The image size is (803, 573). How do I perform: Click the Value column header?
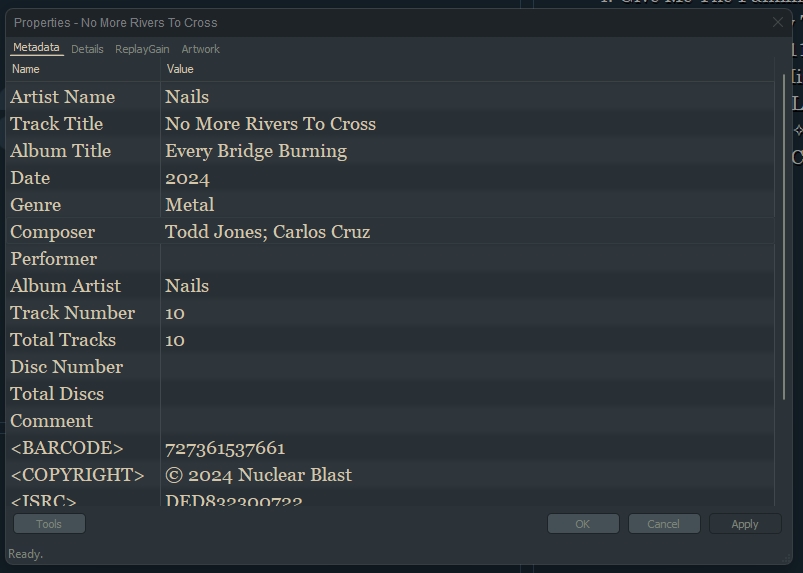click(x=180, y=69)
